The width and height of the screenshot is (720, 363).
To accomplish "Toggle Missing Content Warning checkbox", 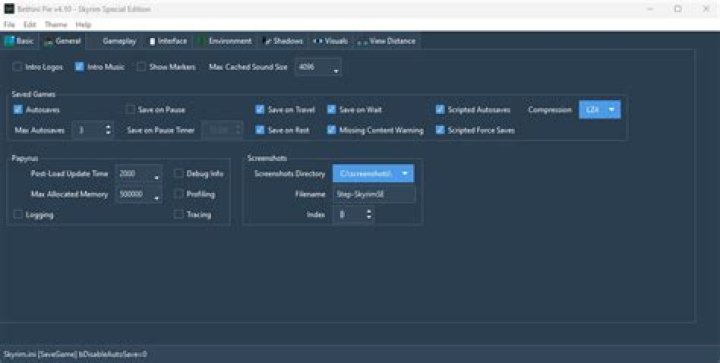I will coord(331,130).
